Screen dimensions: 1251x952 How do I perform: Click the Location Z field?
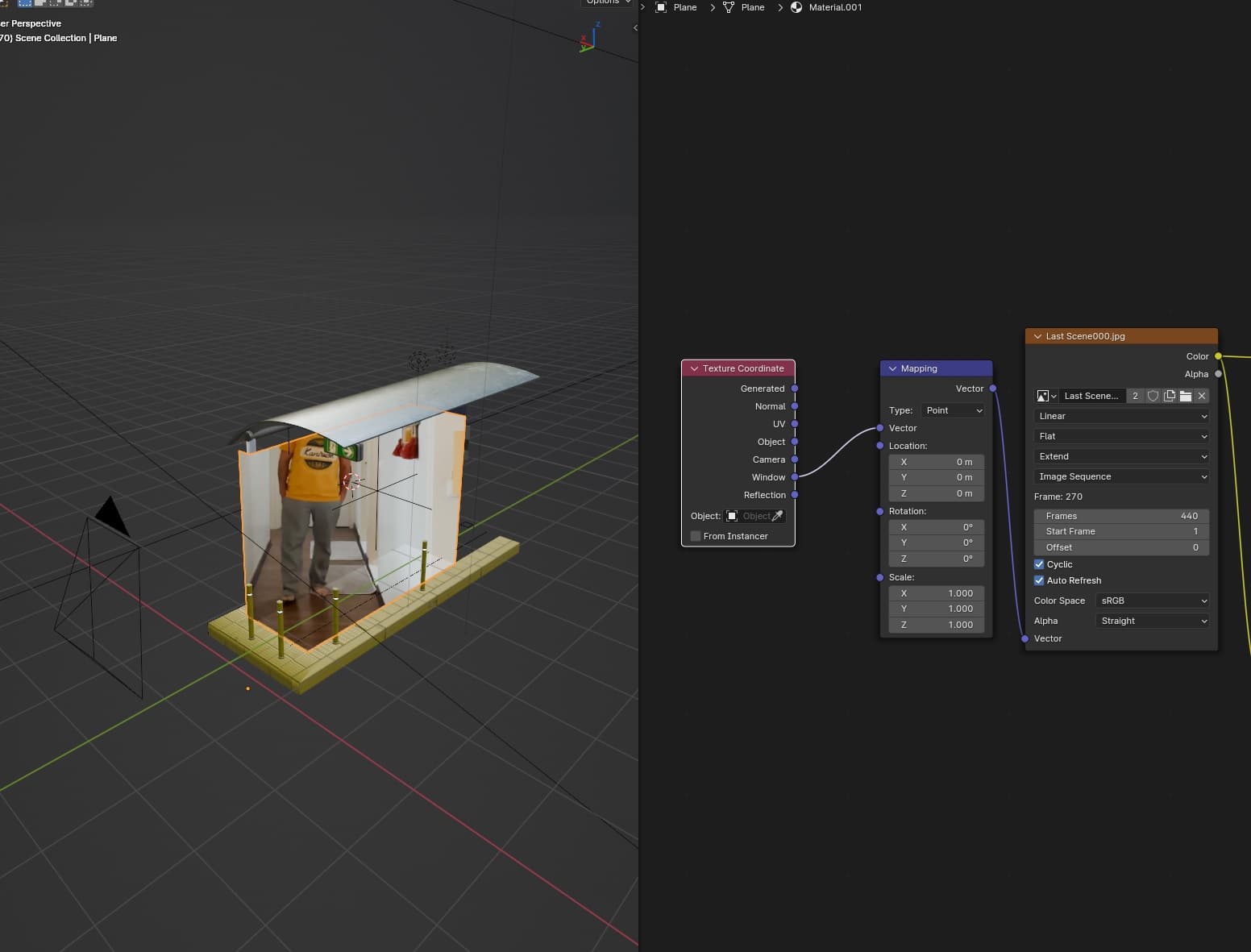[x=937, y=493]
